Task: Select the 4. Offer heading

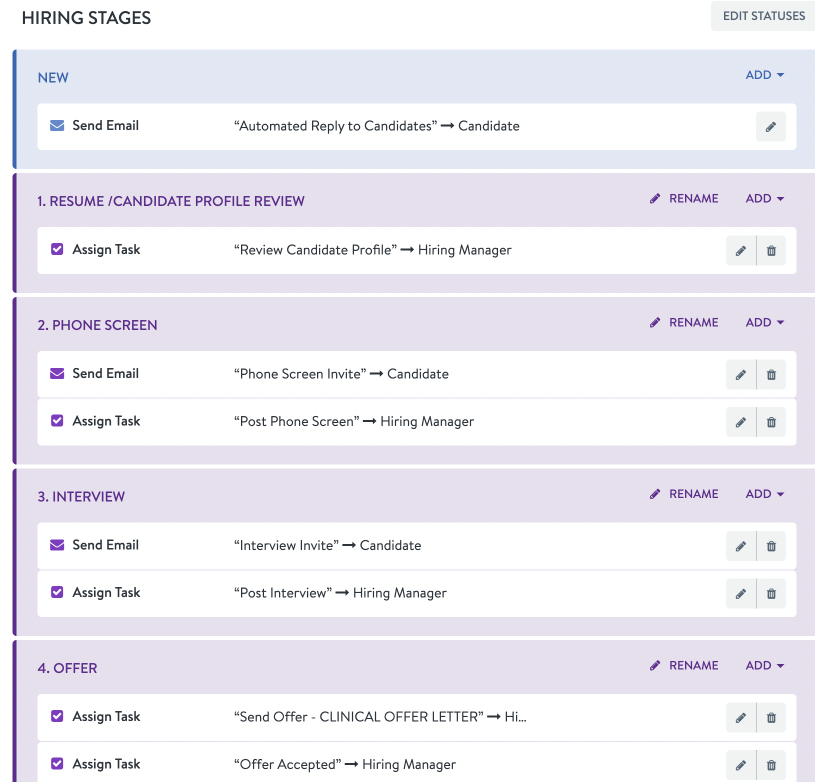Action: 68,668
